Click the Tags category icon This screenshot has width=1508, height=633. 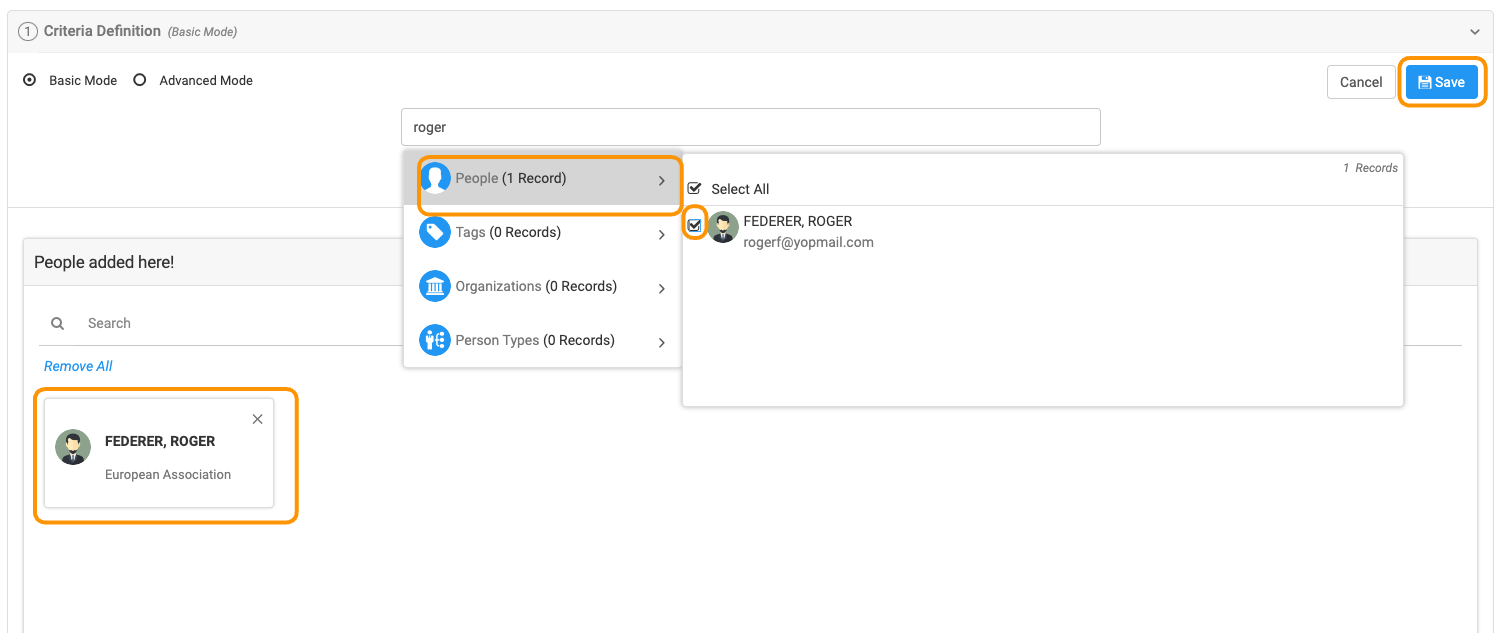tap(435, 233)
